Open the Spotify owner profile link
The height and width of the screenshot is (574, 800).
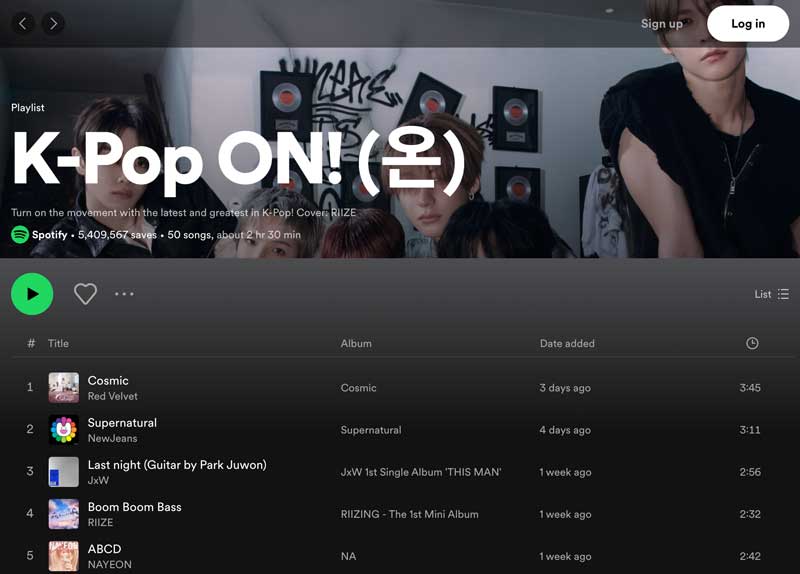coord(49,235)
